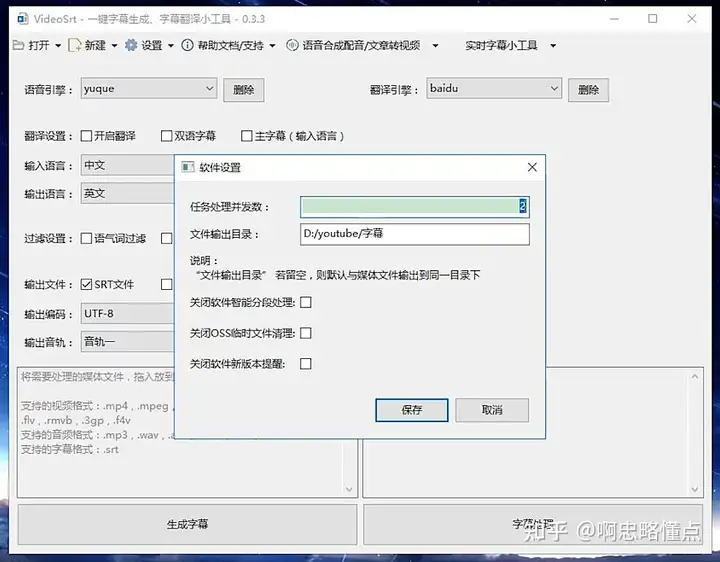Enable the 双语字幕 checkbox
This screenshot has width=720, height=562.
click(x=166, y=136)
